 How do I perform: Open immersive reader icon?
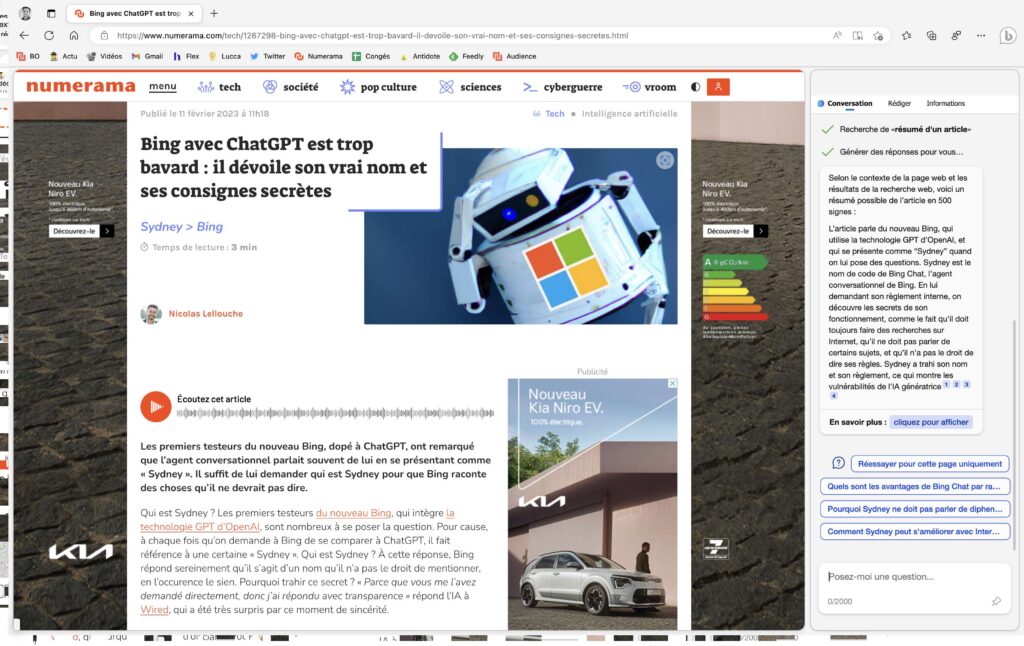pyautogui.click(x=857, y=35)
